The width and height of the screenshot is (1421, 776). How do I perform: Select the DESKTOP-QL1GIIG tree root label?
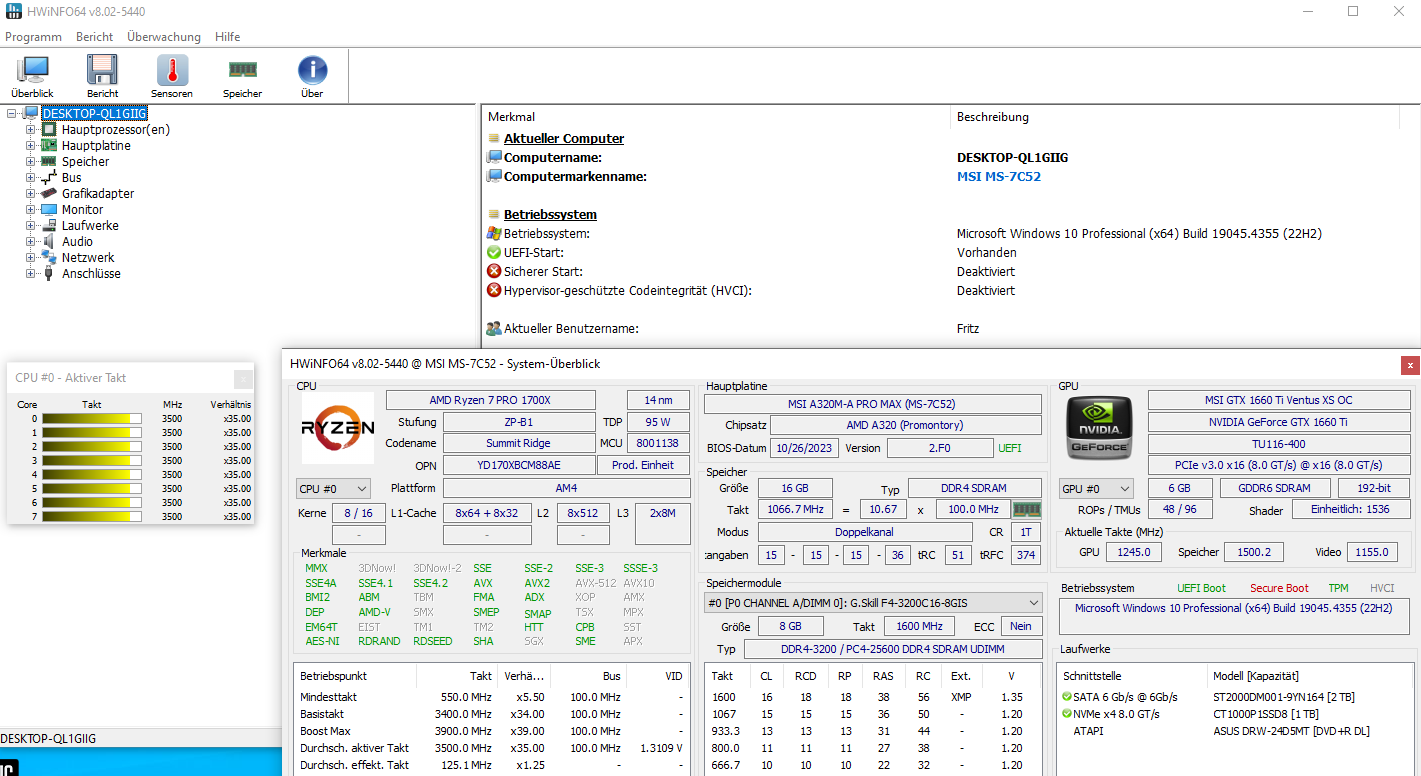[94, 113]
